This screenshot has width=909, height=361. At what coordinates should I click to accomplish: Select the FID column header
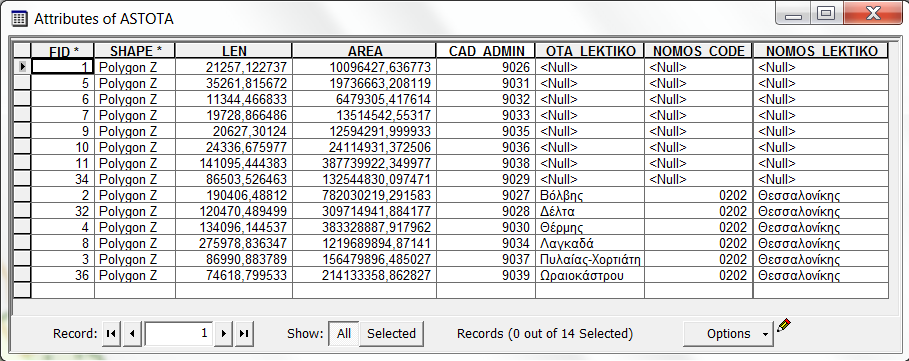pyautogui.click(x=63, y=51)
